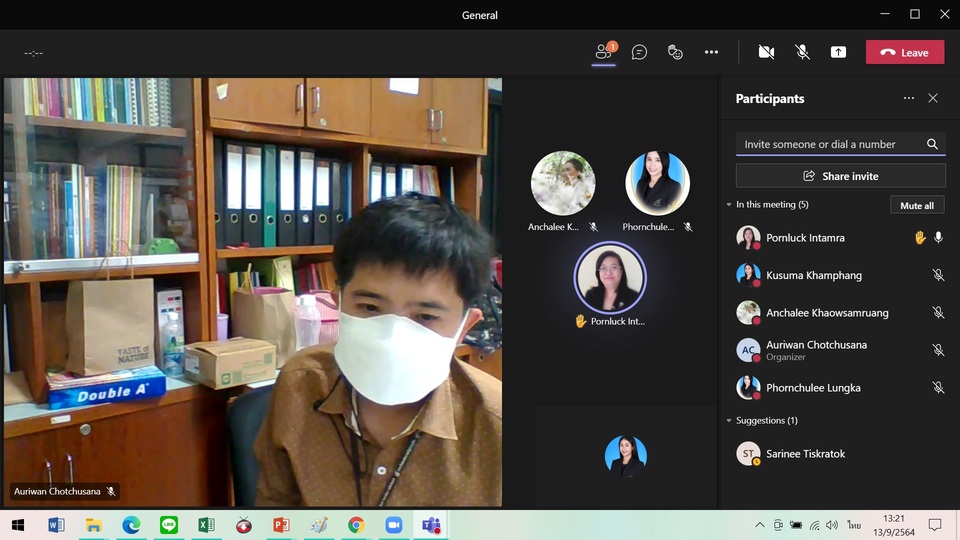Click Anchalee K. avatar in meeting stage

pos(563,183)
